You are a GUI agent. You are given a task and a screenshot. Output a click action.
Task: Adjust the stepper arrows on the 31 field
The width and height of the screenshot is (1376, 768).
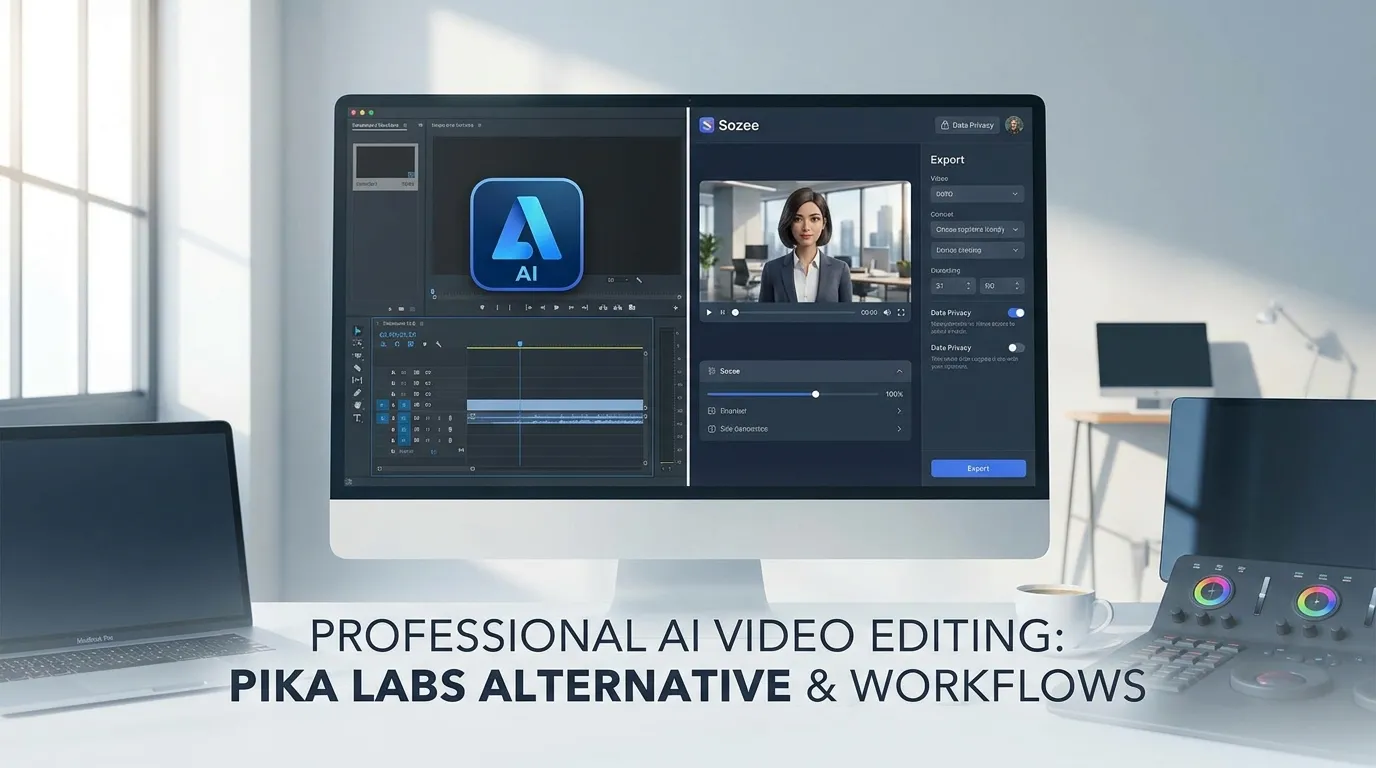point(968,286)
